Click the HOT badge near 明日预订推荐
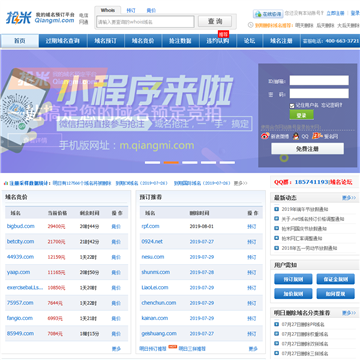Viewport: 360px width, 360px height. (172, 347)
